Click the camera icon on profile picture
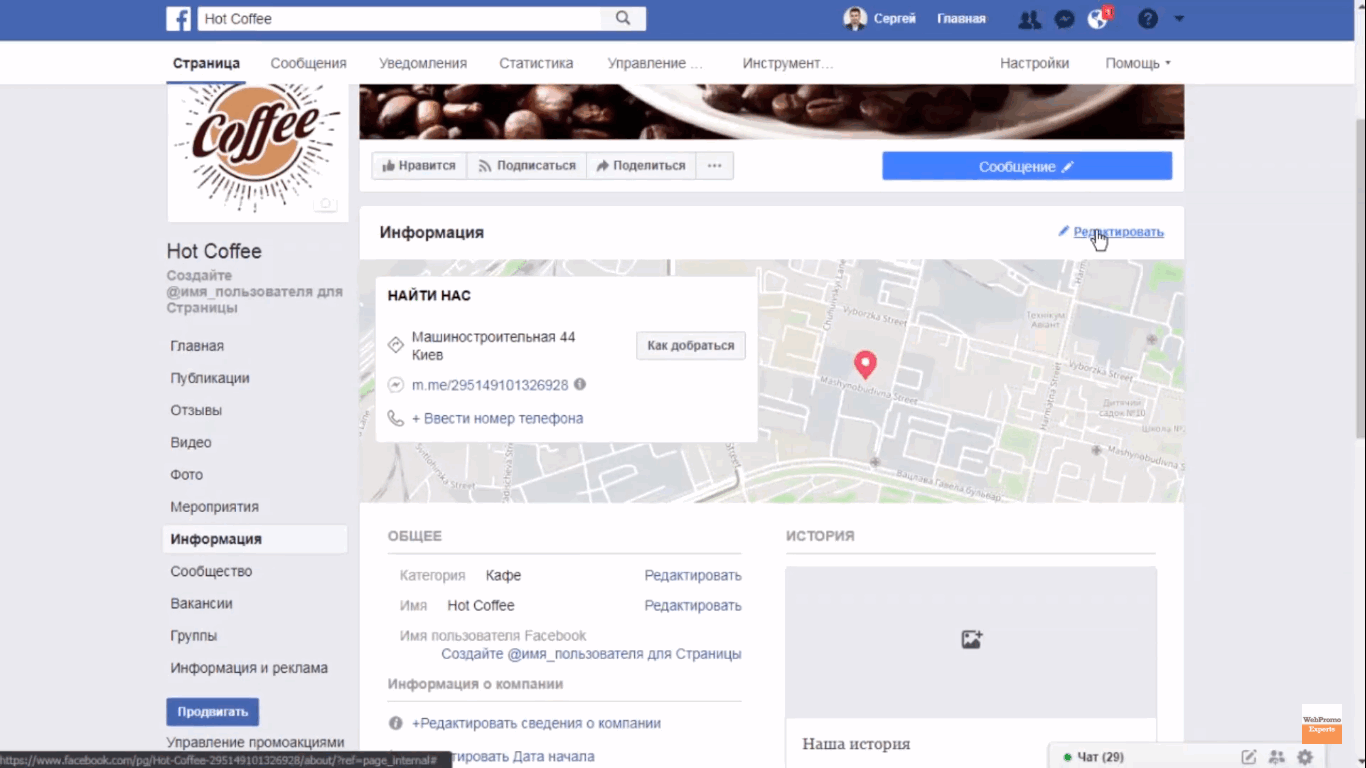The image size is (1366, 768). coord(325,203)
